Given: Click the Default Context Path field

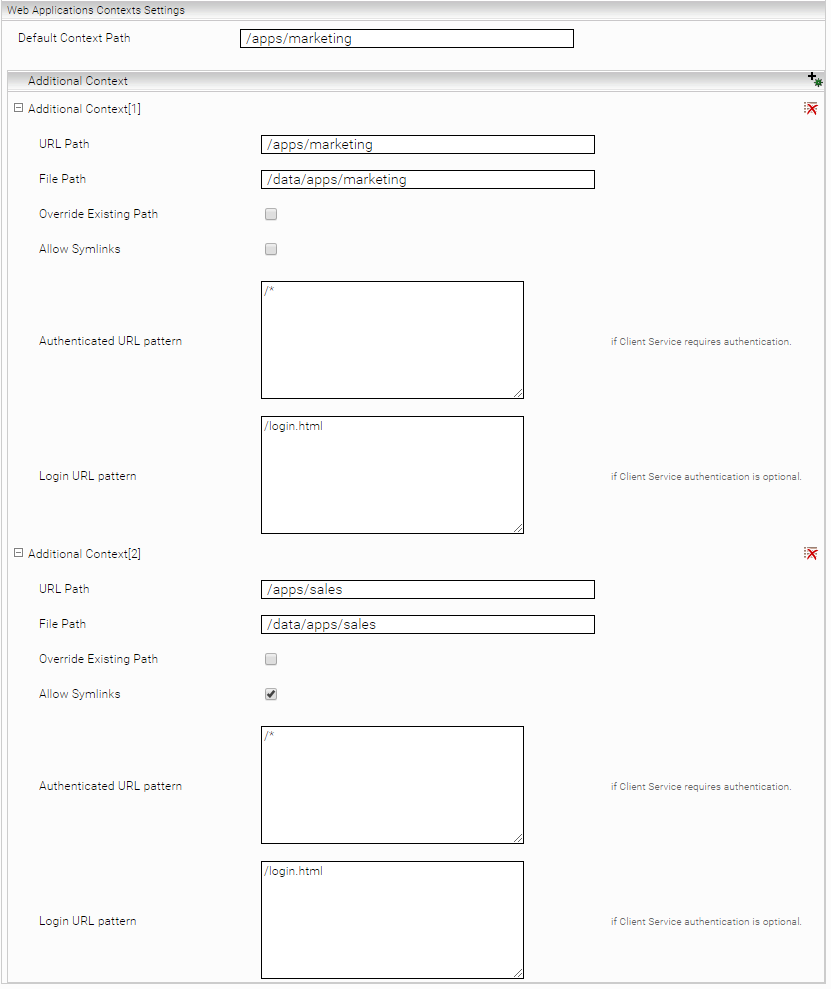Looking at the screenshot, I should click(x=407, y=39).
